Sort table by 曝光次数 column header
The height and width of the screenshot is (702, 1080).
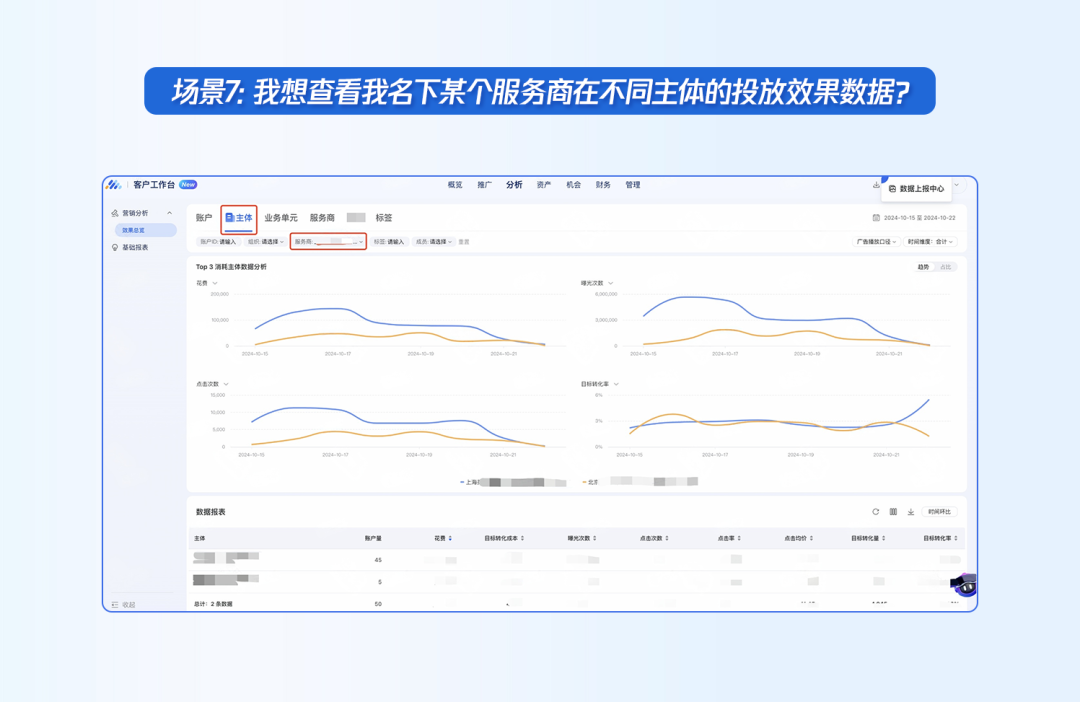[x=582, y=539]
